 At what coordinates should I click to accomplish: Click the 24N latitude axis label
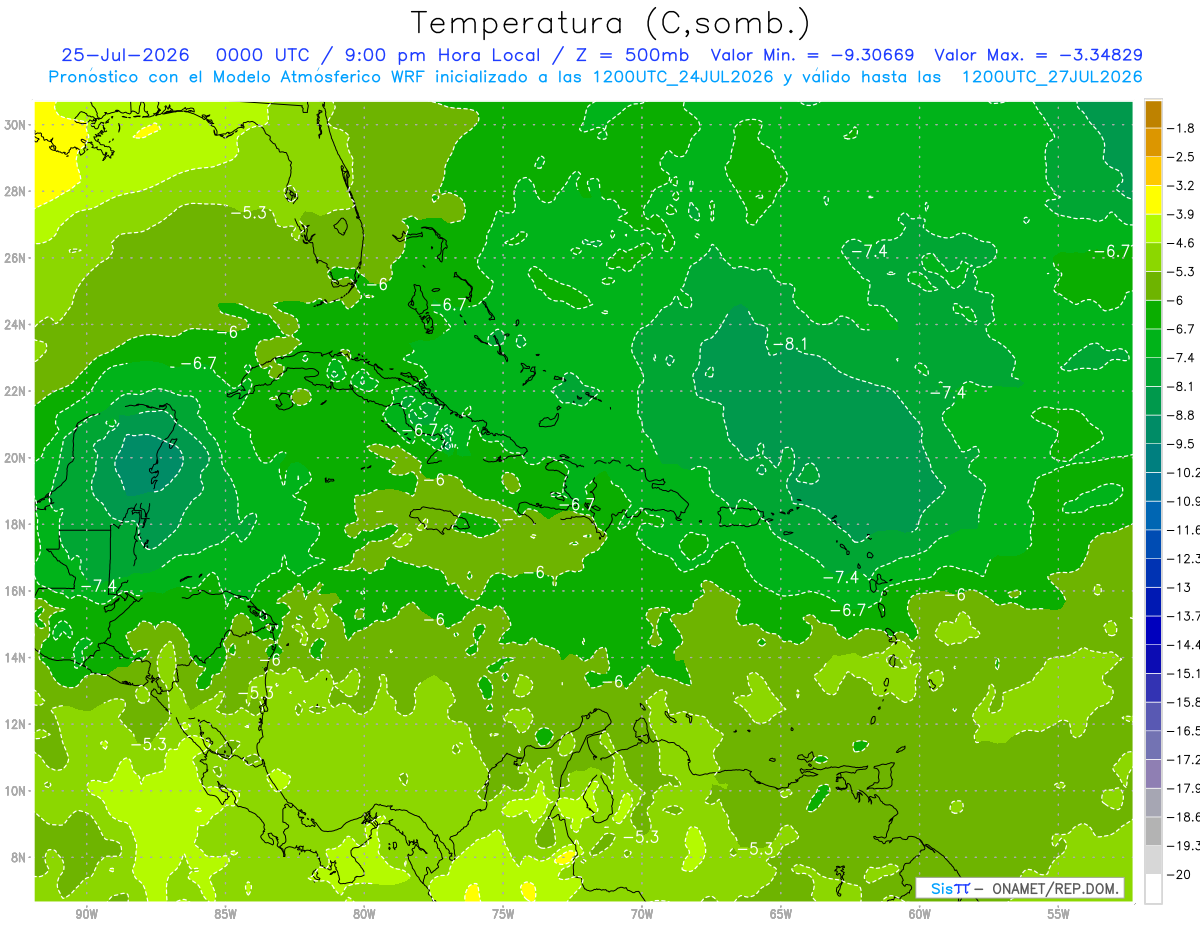17,325
